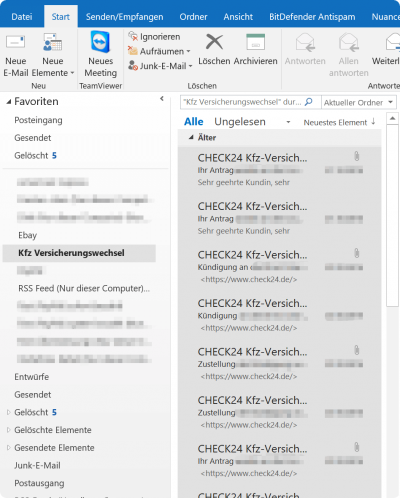Expand the Gelöschte Elemente folder
Image resolution: width=400 pixels, height=498 pixels.
(9, 430)
